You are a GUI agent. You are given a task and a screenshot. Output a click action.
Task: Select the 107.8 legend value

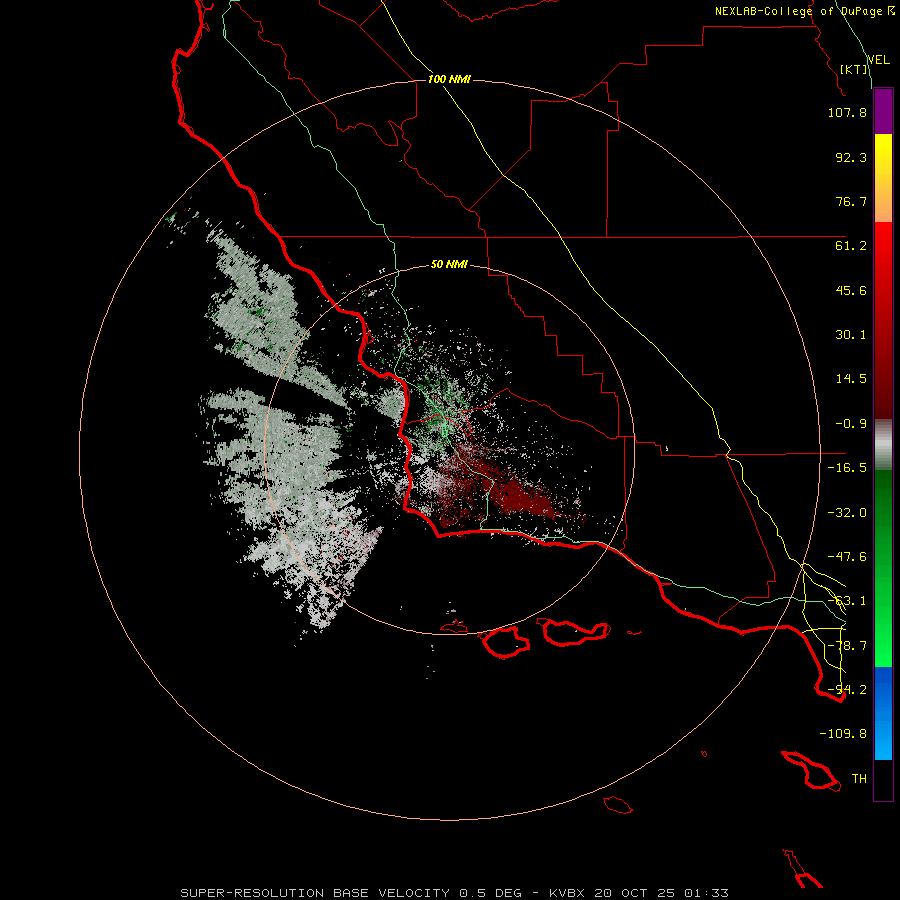click(847, 112)
